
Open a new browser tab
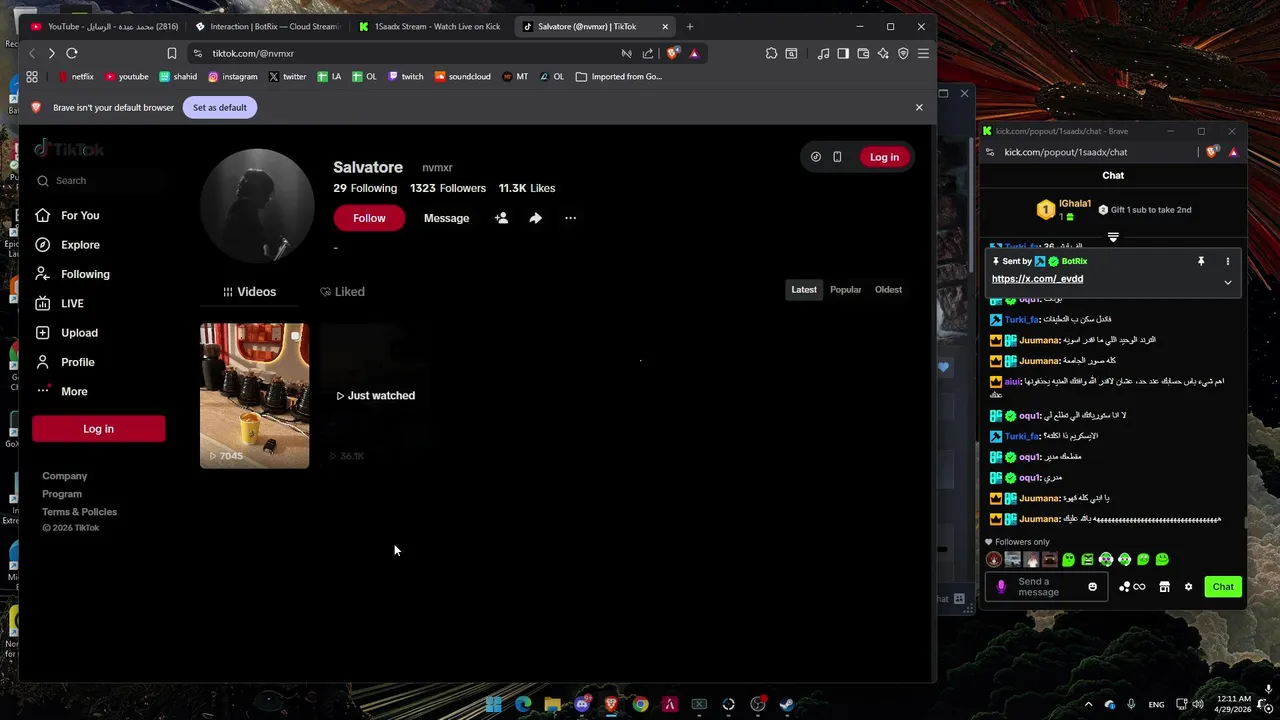point(689,26)
